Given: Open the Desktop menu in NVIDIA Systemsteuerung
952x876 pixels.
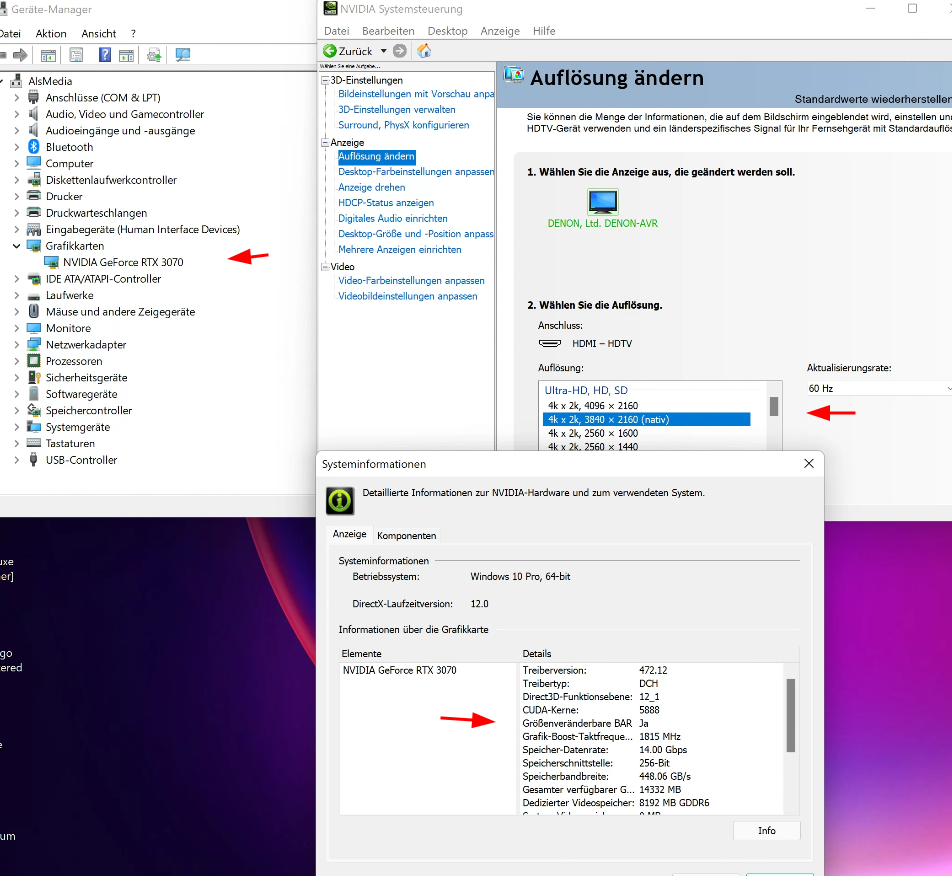Looking at the screenshot, I should 447,31.
